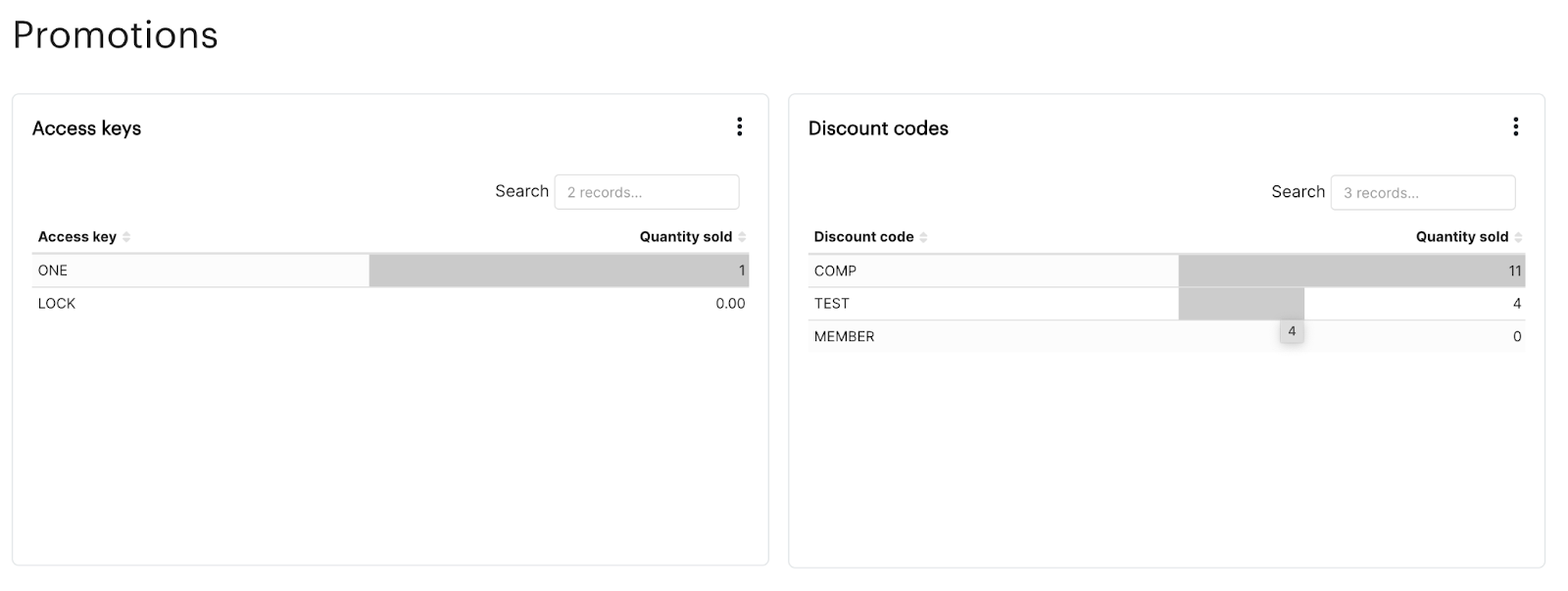The width and height of the screenshot is (1568, 591).
Task: Select the TEST discount code row
Action: 1166,304
